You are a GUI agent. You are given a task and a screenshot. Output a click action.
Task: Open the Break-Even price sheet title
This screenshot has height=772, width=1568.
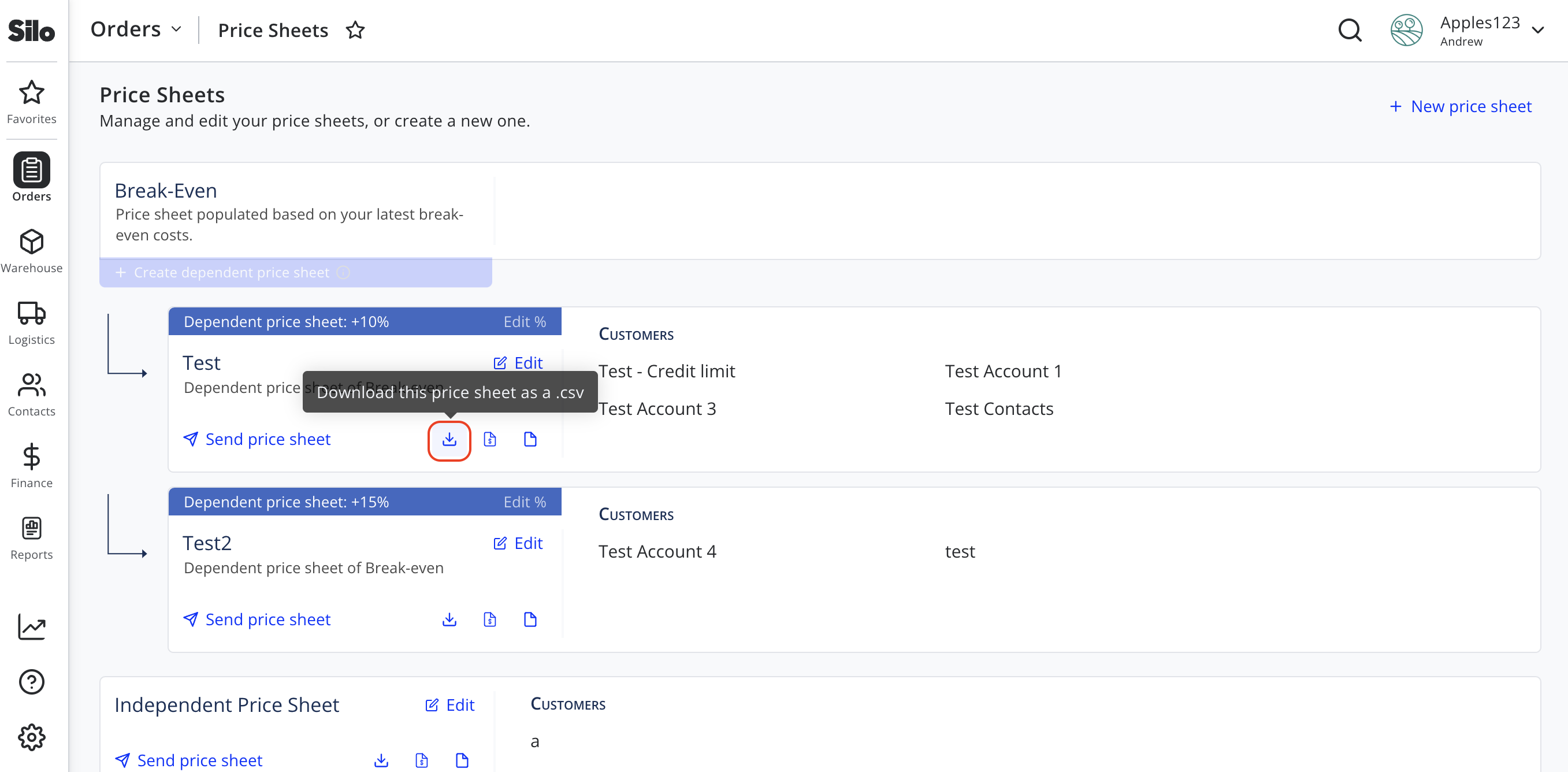pos(166,191)
